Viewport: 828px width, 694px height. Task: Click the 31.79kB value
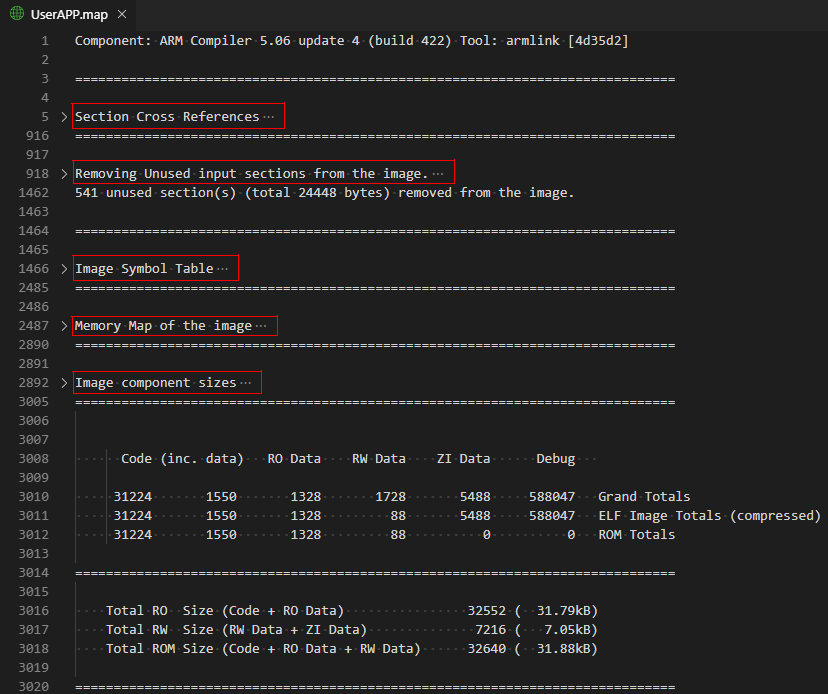point(563,611)
